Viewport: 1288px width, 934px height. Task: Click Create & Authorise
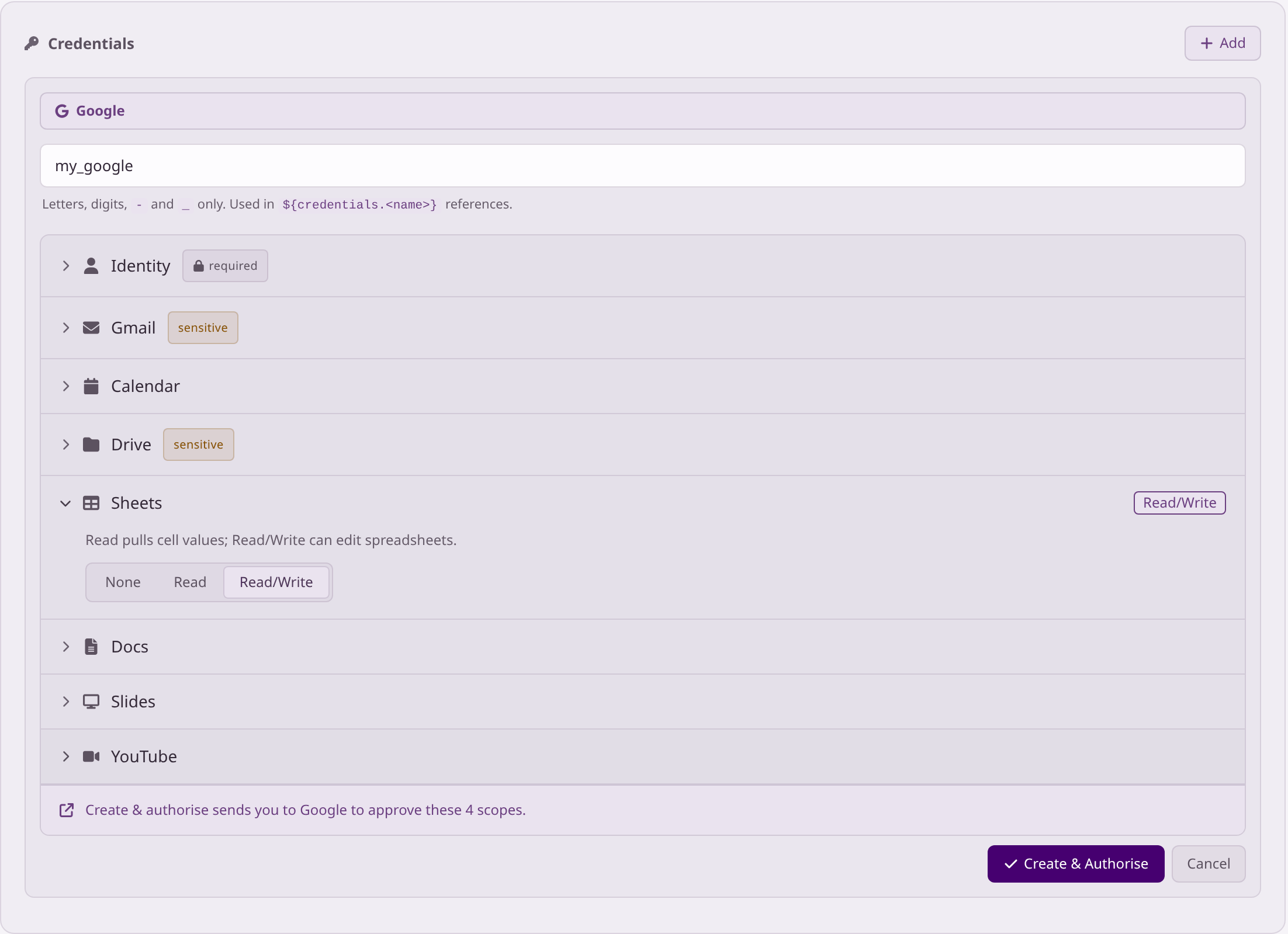point(1076,864)
